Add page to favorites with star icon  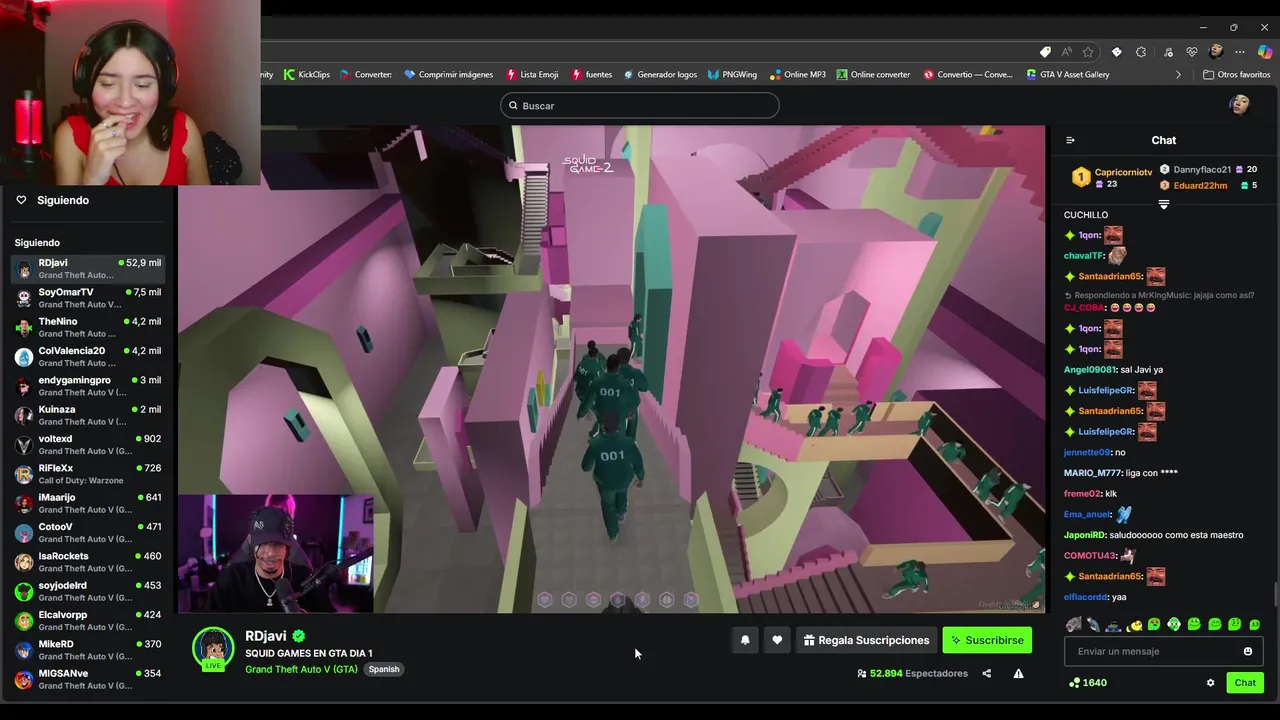point(1088,52)
